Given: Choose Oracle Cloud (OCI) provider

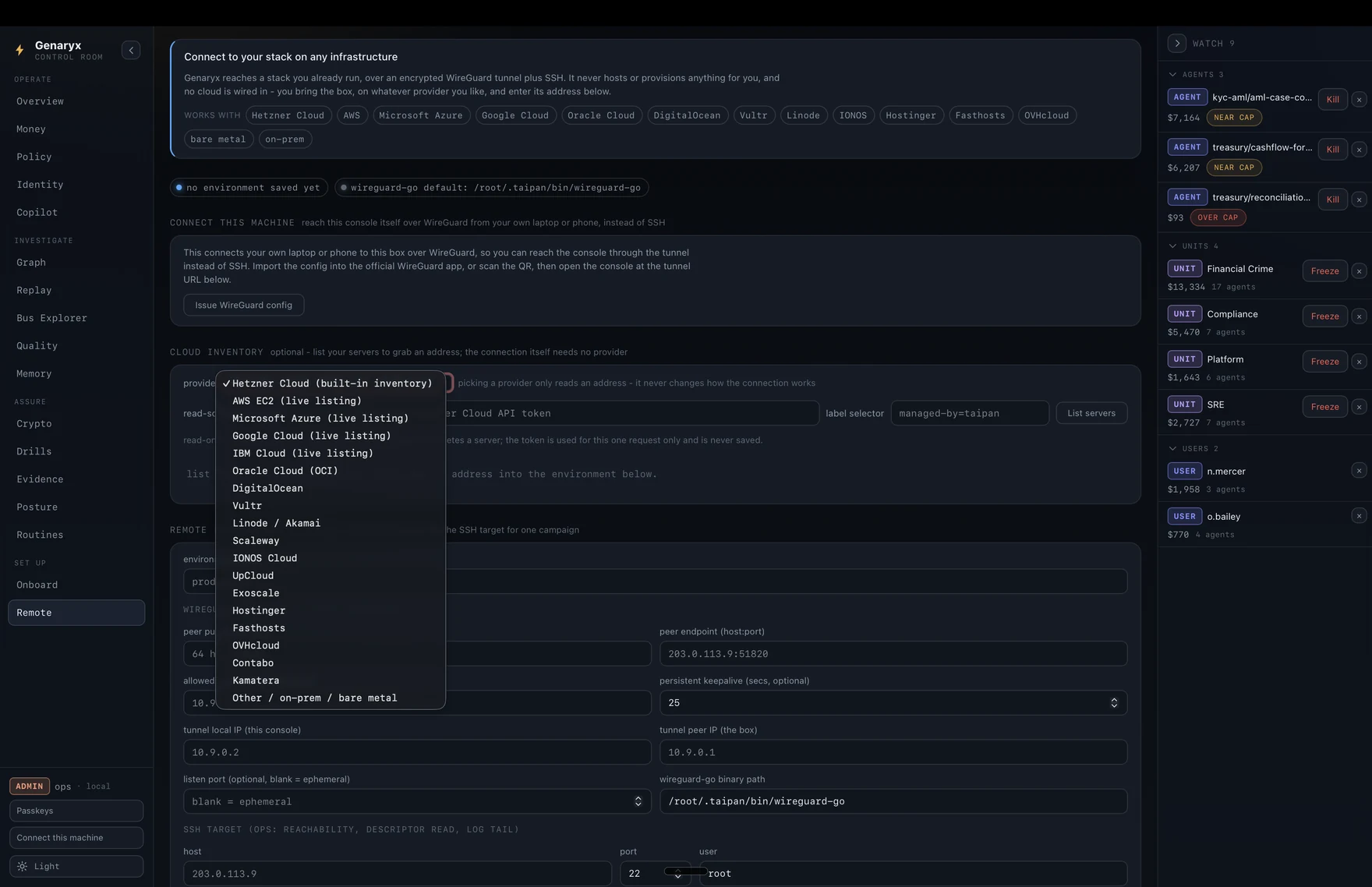Looking at the screenshot, I should point(331,471).
